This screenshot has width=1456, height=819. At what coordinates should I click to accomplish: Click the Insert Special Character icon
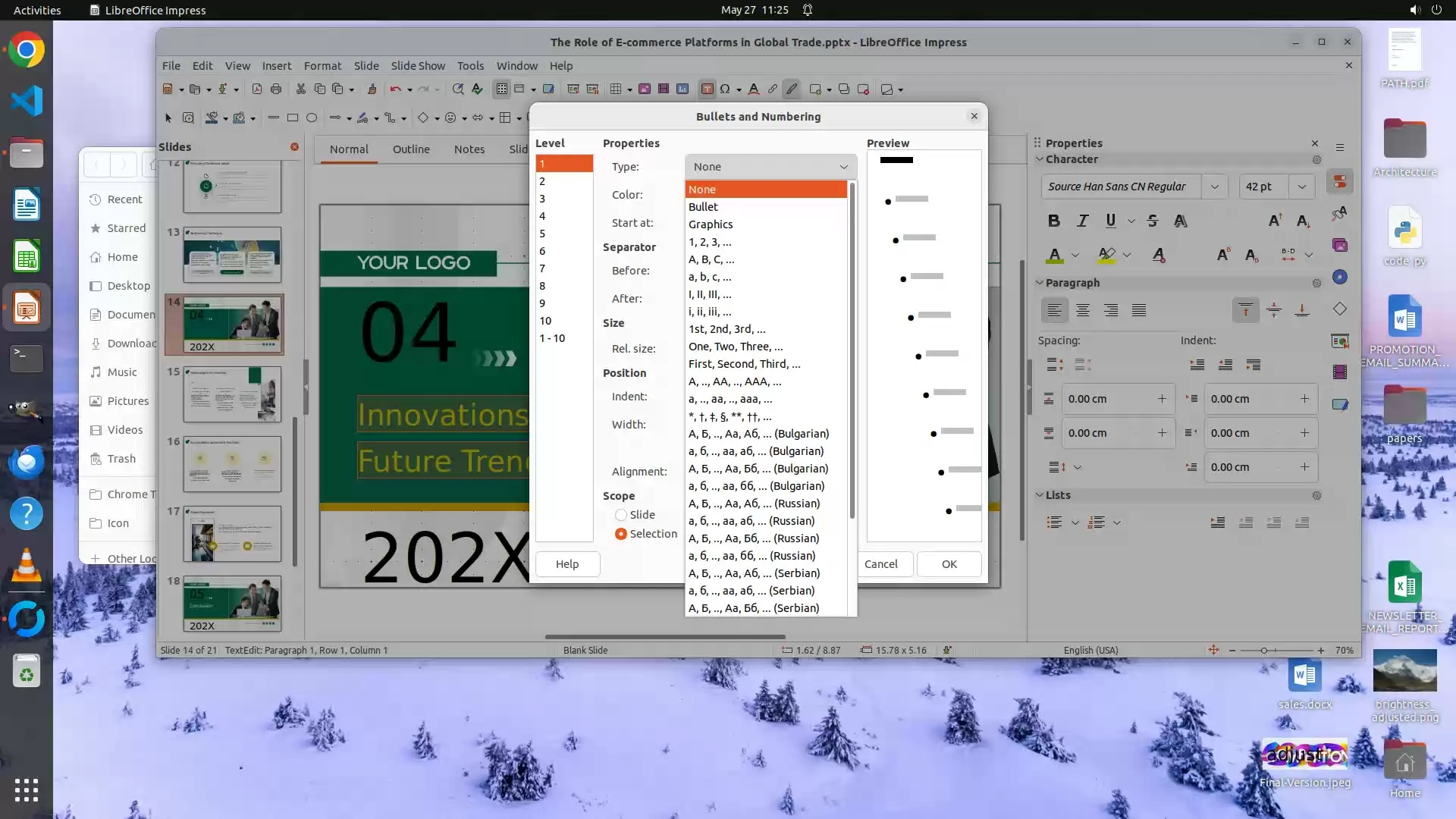click(x=725, y=89)
